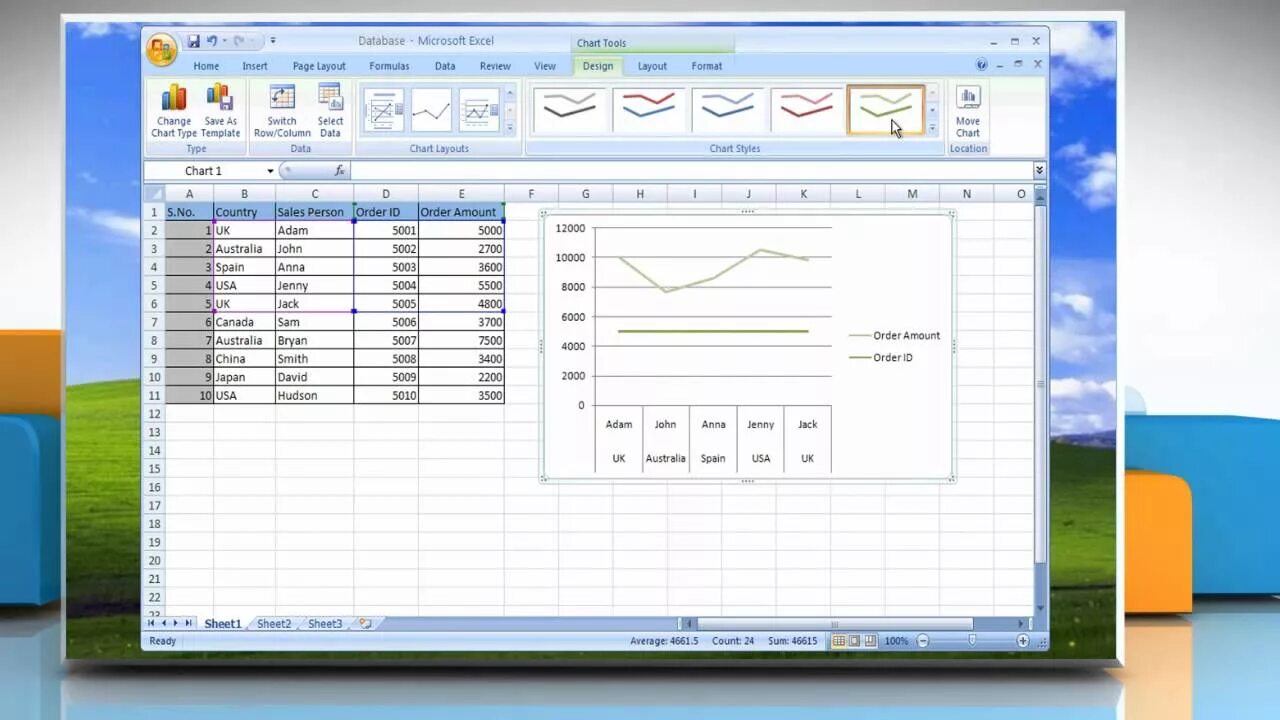Viewport: 1280px width, 720px height.
Task: Switch to Page Break Preview in status bar
Action: [869, 641]
